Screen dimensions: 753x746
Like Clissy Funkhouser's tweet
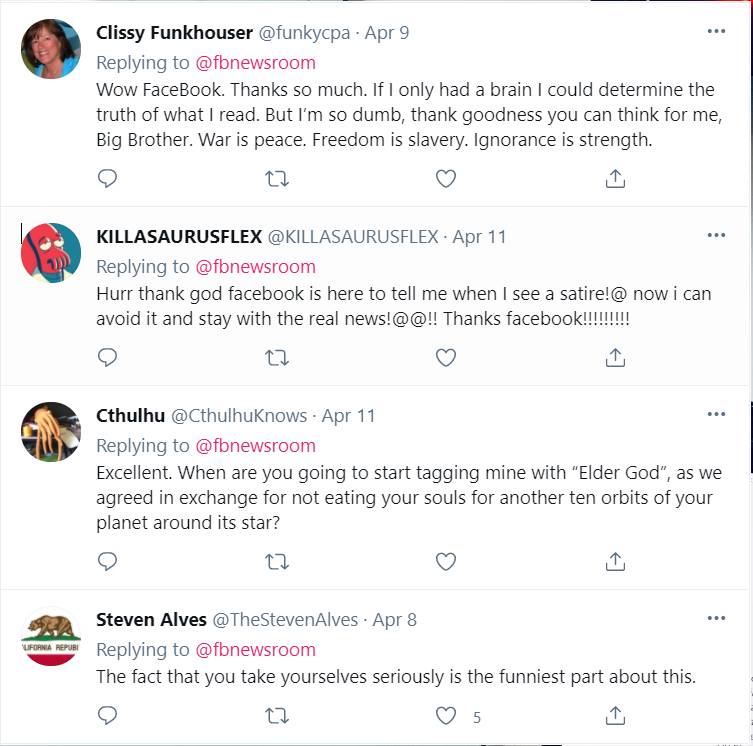click(446, 178)
